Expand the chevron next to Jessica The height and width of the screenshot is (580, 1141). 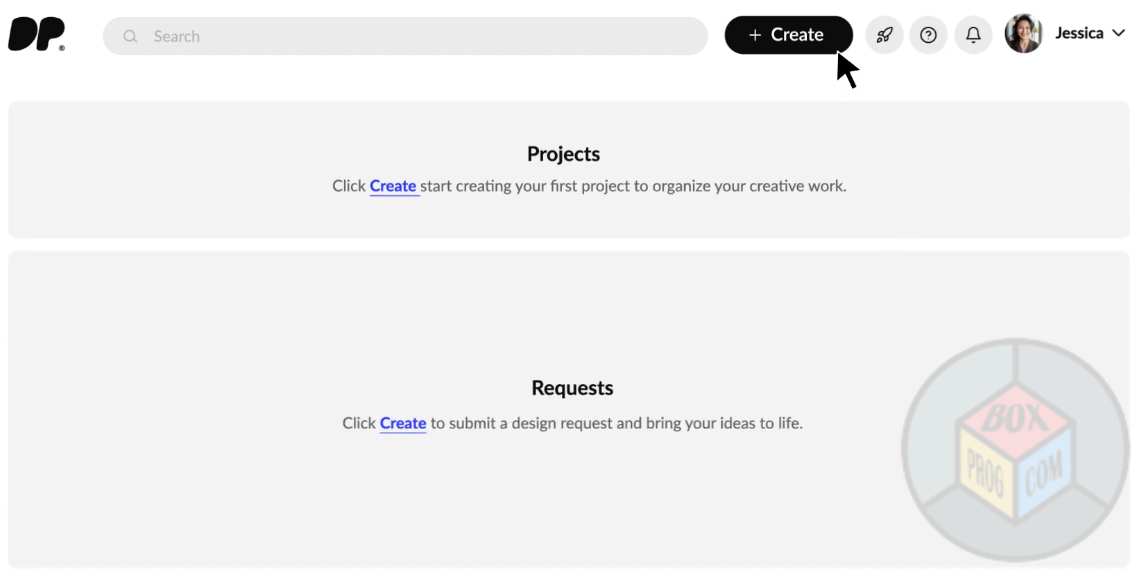[1118, 34]
